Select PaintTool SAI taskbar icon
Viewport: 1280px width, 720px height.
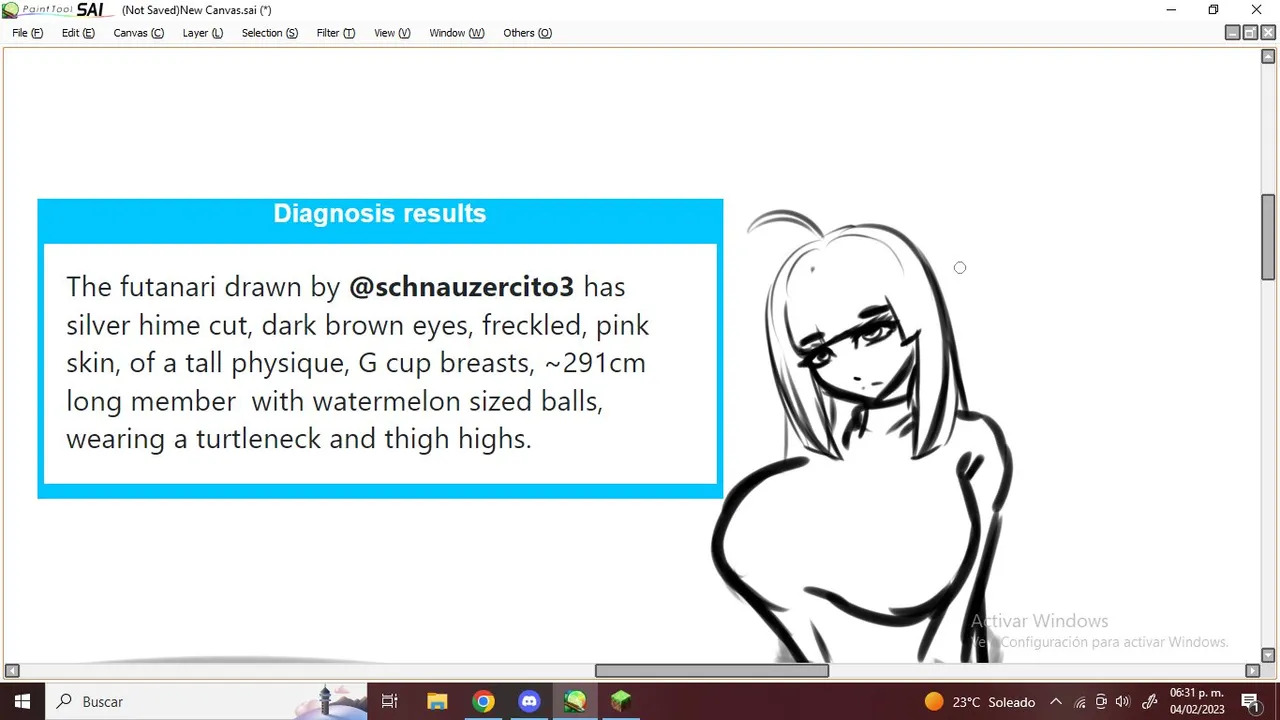coord(575,701)
